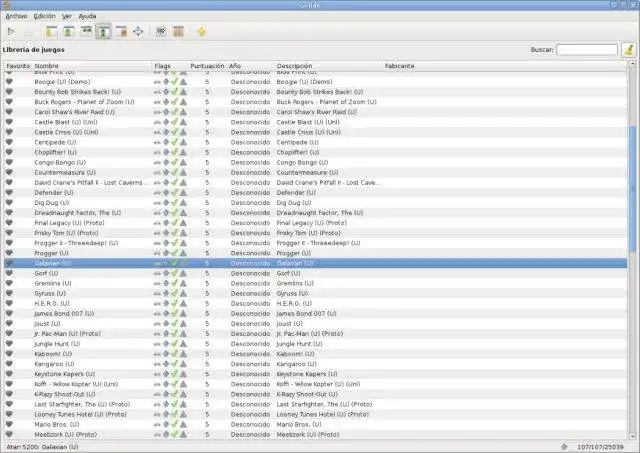The image size is (640, 453).
Task: Select Jr. Pac-Man (U) (Proto) row
Action: click(316, 333)
